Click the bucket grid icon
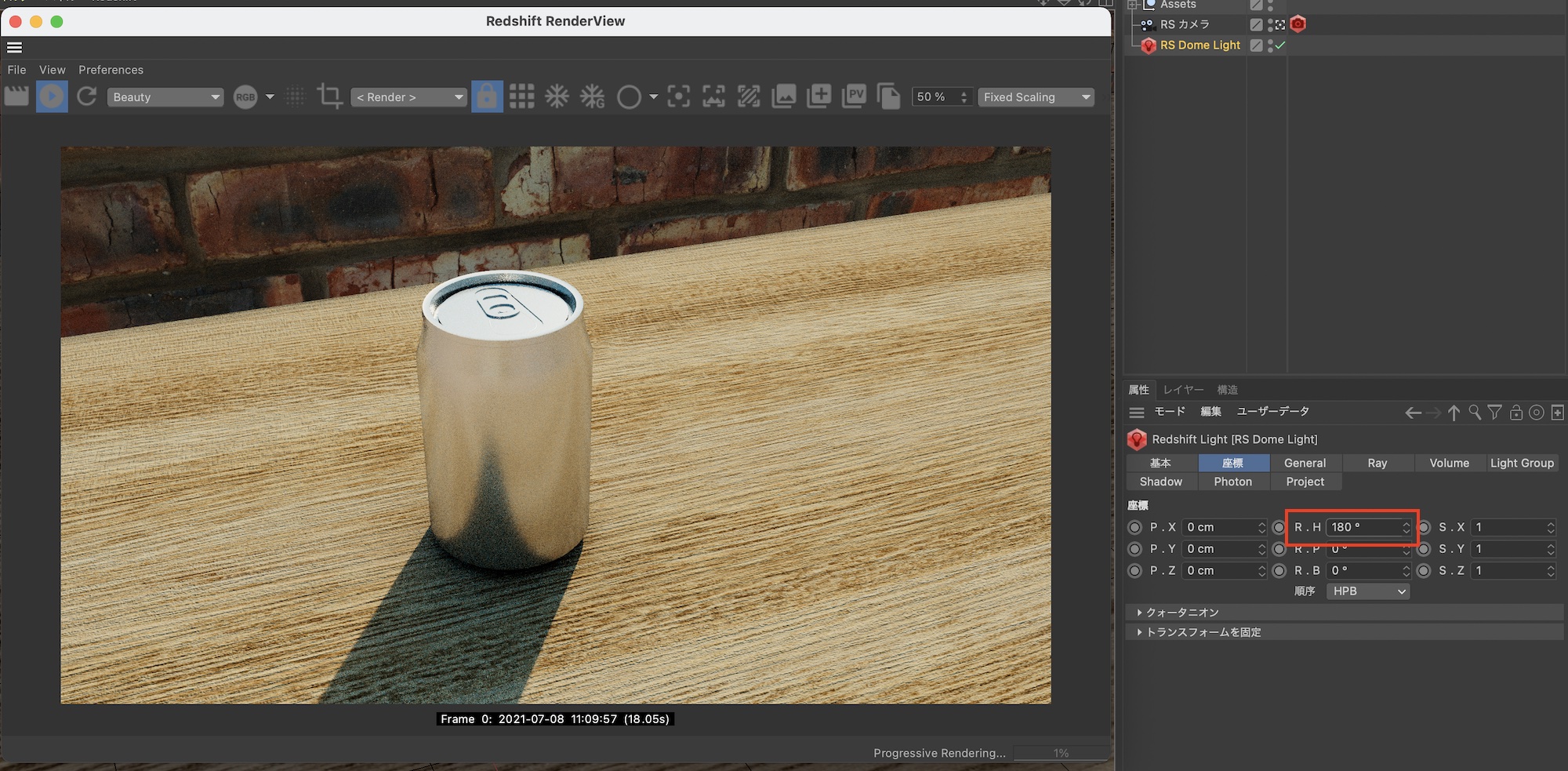The width and height of the screenshot is (1568, 771). pos(521,96)
